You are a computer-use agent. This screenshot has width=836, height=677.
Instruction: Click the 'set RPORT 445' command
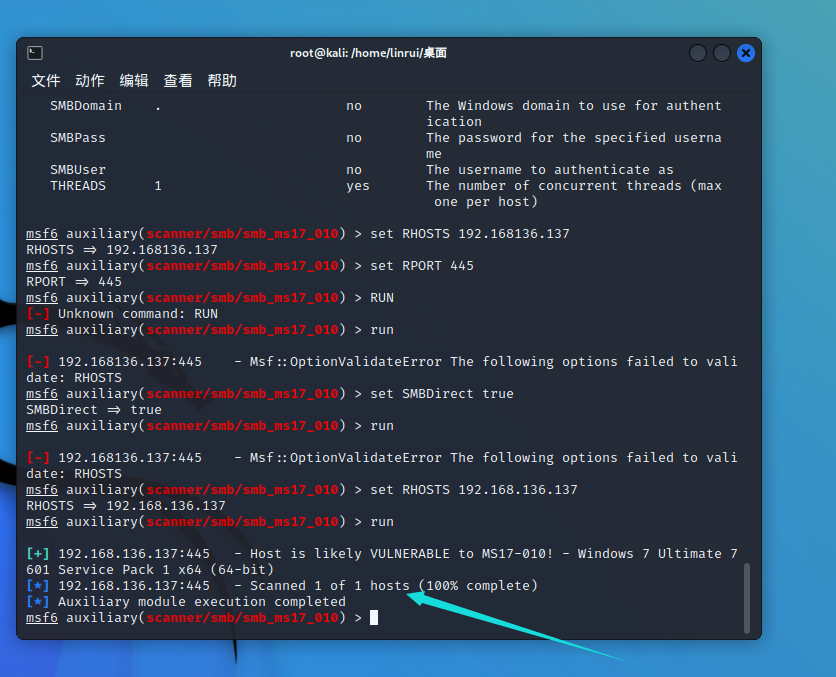tap(422, 265)
